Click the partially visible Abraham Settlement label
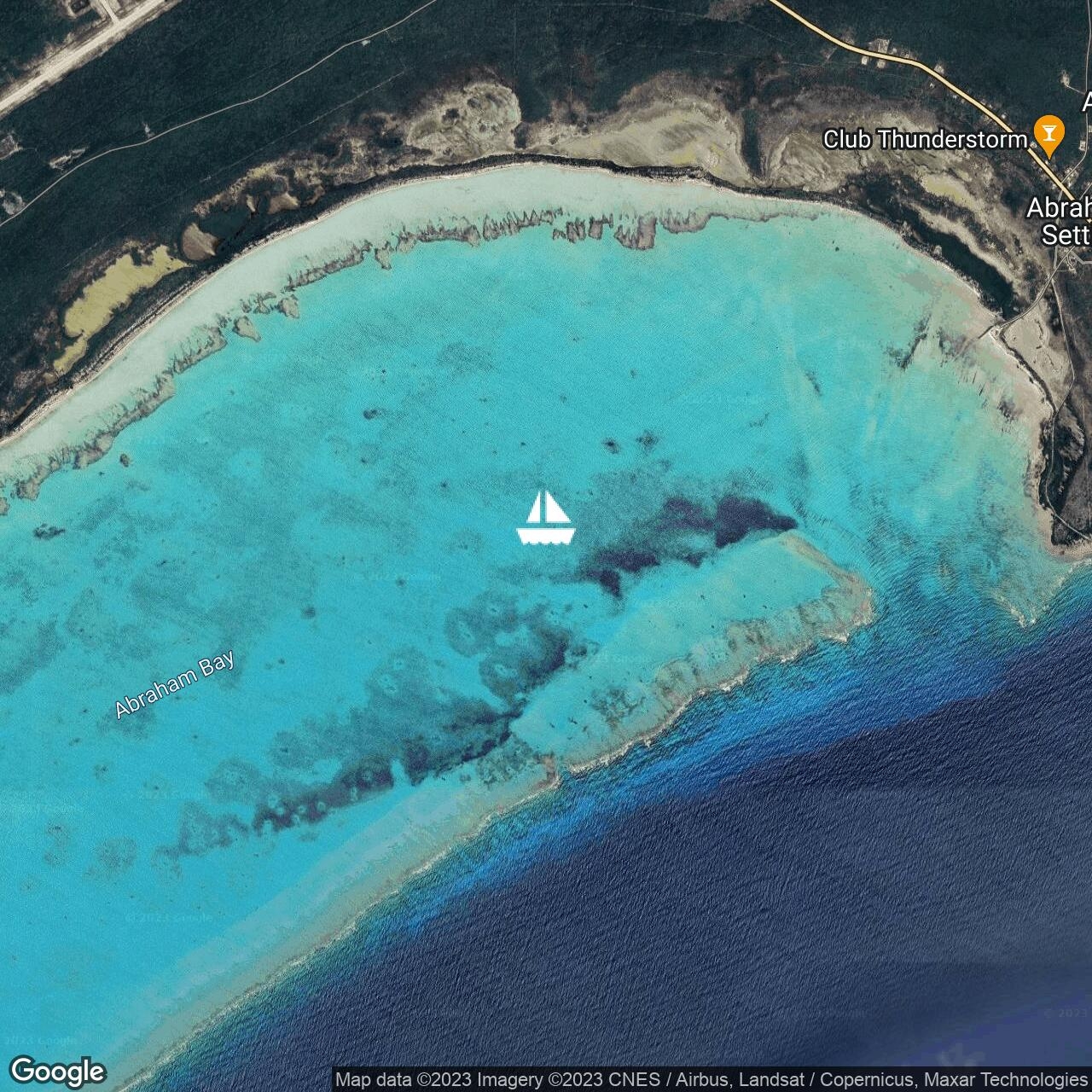The image size is (1092, 1092). point(1060,221)
